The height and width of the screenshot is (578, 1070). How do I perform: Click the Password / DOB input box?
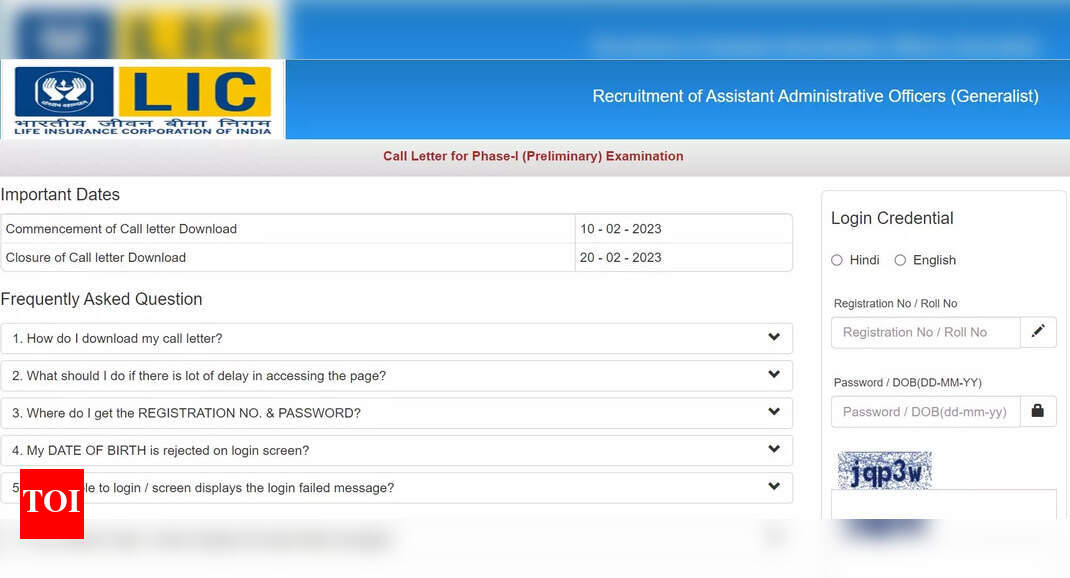[925, 410]
